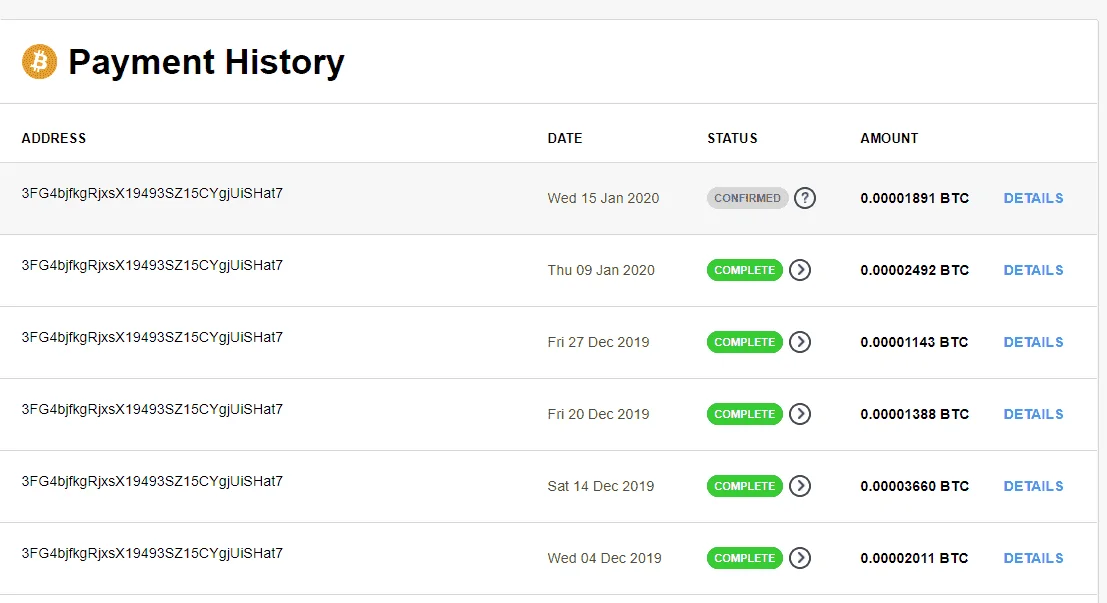The image size is (1107, 603).
Task: Click the AMOUNT column header
Action: [889, 138]
